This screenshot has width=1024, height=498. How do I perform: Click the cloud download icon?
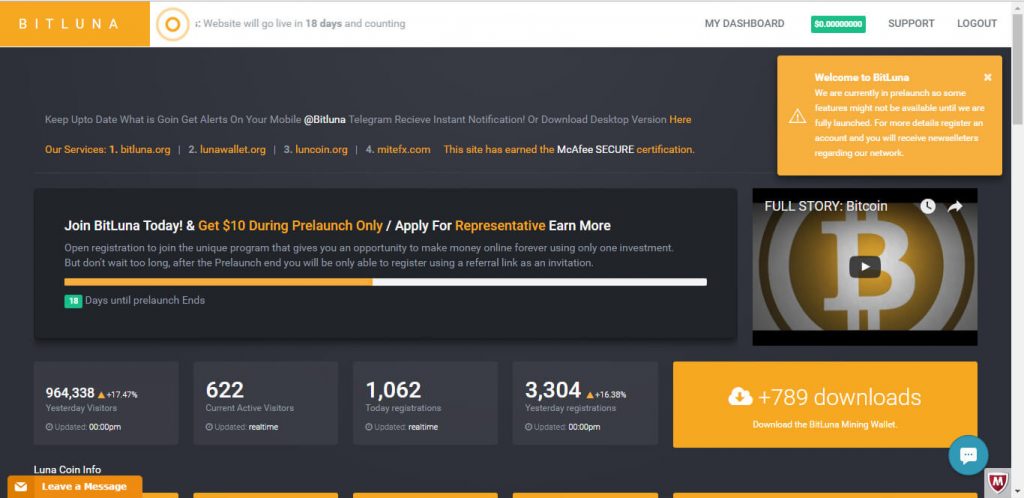tap(740, 397)
